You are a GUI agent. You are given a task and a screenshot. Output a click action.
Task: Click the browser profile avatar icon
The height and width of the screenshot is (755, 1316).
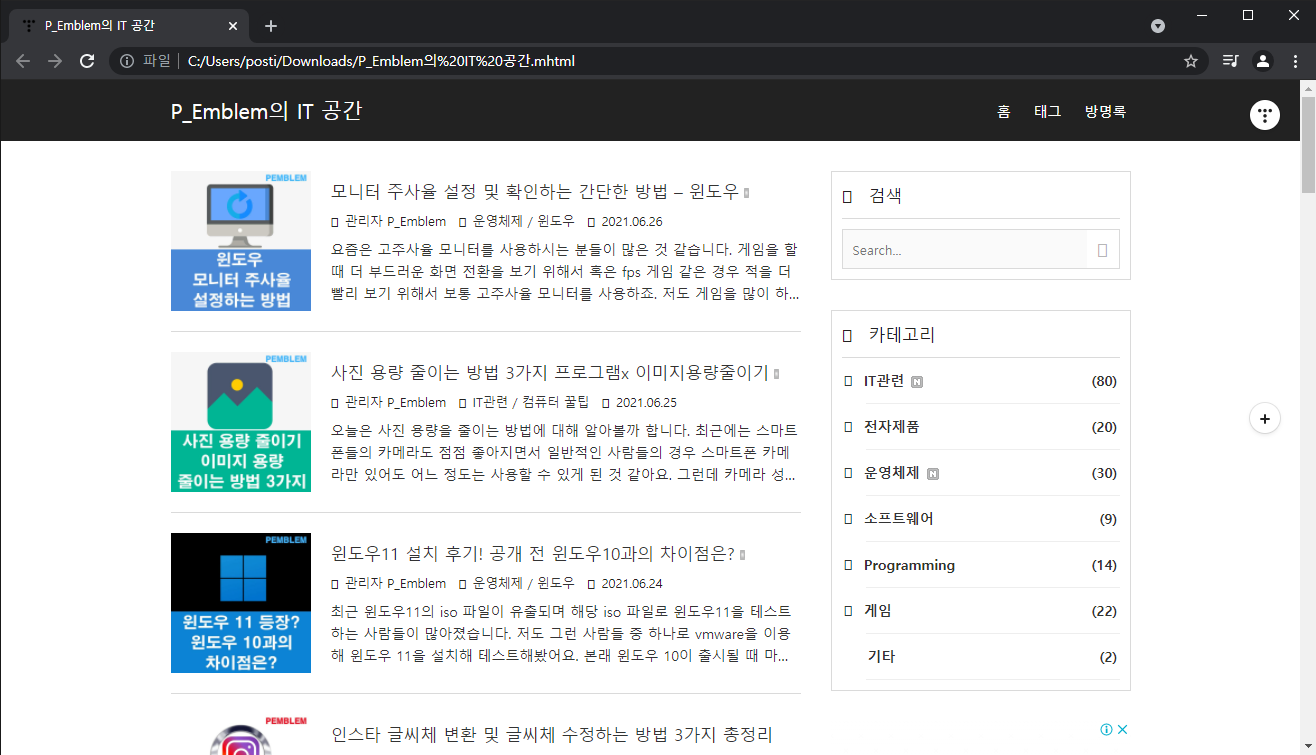(x=1262, y=60)
